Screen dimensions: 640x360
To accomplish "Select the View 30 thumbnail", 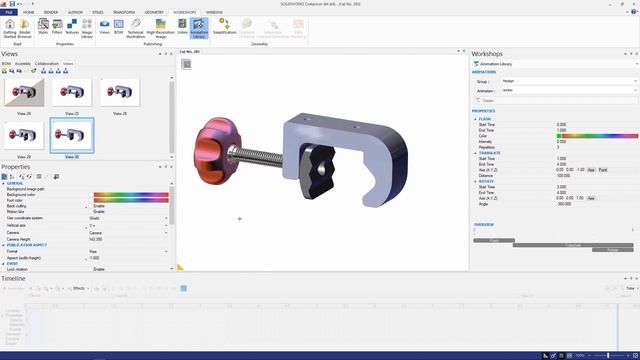I will coord(72,135).
